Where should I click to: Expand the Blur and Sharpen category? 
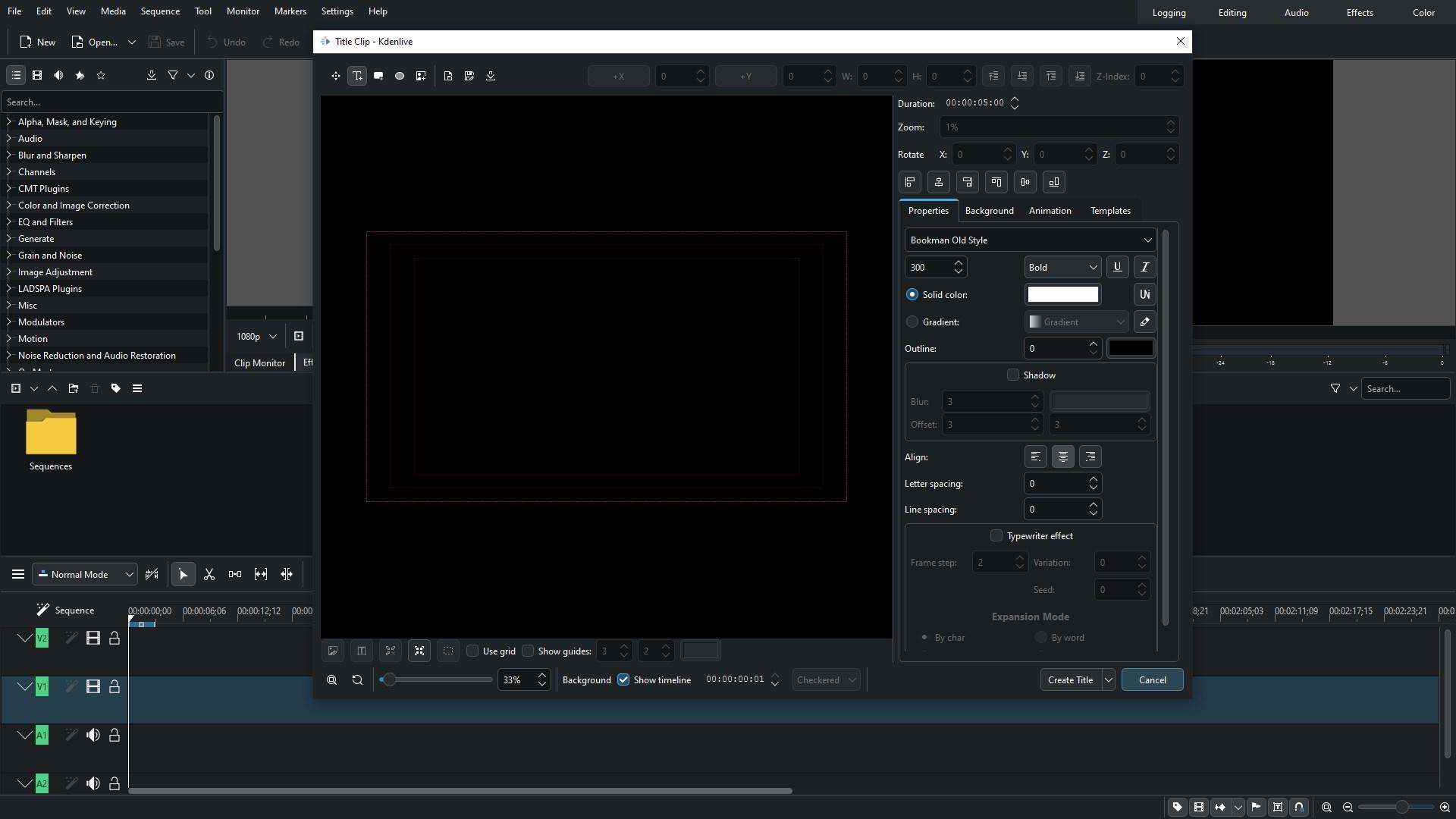(x=9, y=155)
